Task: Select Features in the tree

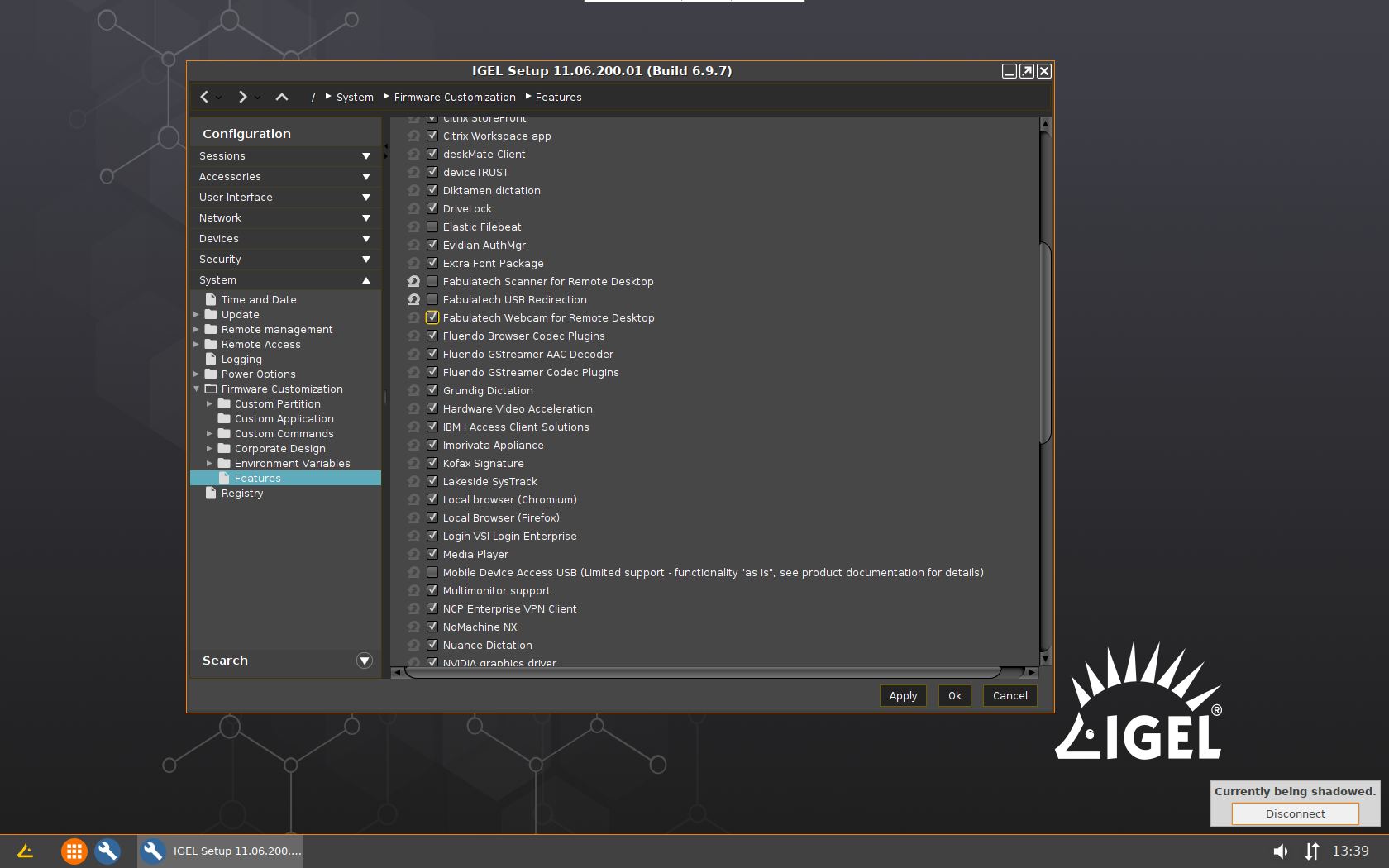Action: [x=285, y=479]
